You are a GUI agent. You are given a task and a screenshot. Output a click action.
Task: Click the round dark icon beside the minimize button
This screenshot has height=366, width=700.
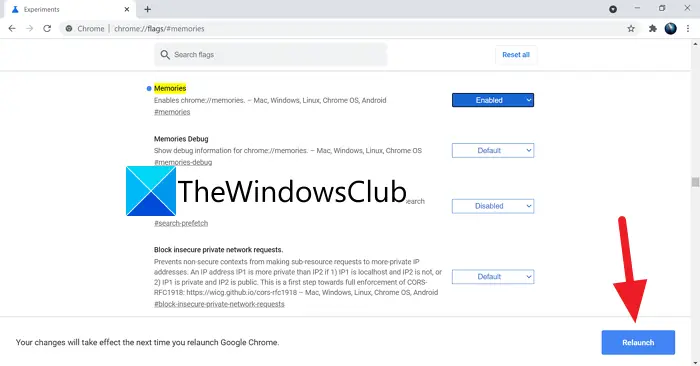click(x=613, y=9)
